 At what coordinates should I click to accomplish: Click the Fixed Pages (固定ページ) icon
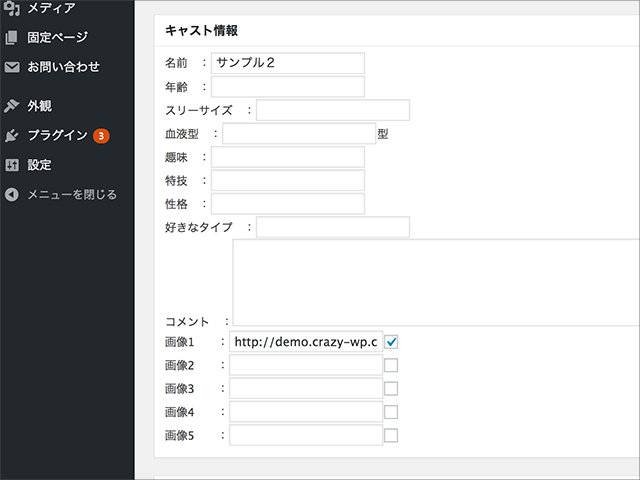[x=12, y=38]
